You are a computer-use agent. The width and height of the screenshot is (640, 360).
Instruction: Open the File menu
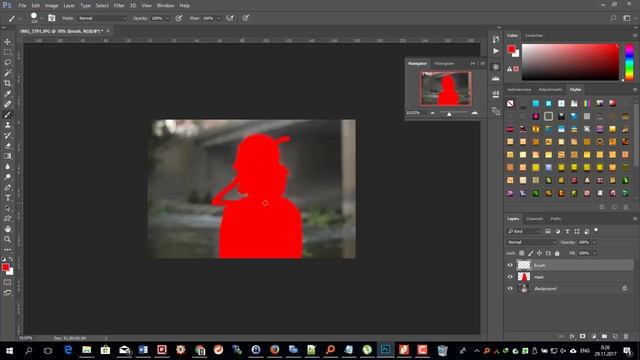coord(22,6)
